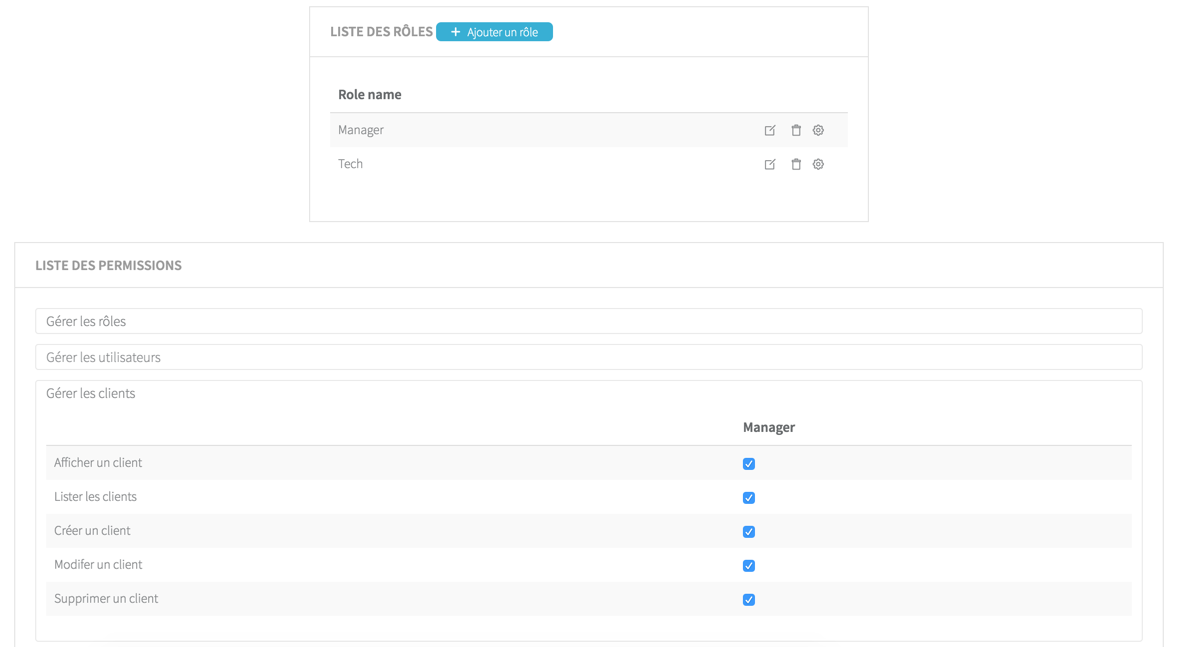This screenshot has height=647, width=1178.
Task: Toggle Lister les clients checkbox
Action: [749, 497]
